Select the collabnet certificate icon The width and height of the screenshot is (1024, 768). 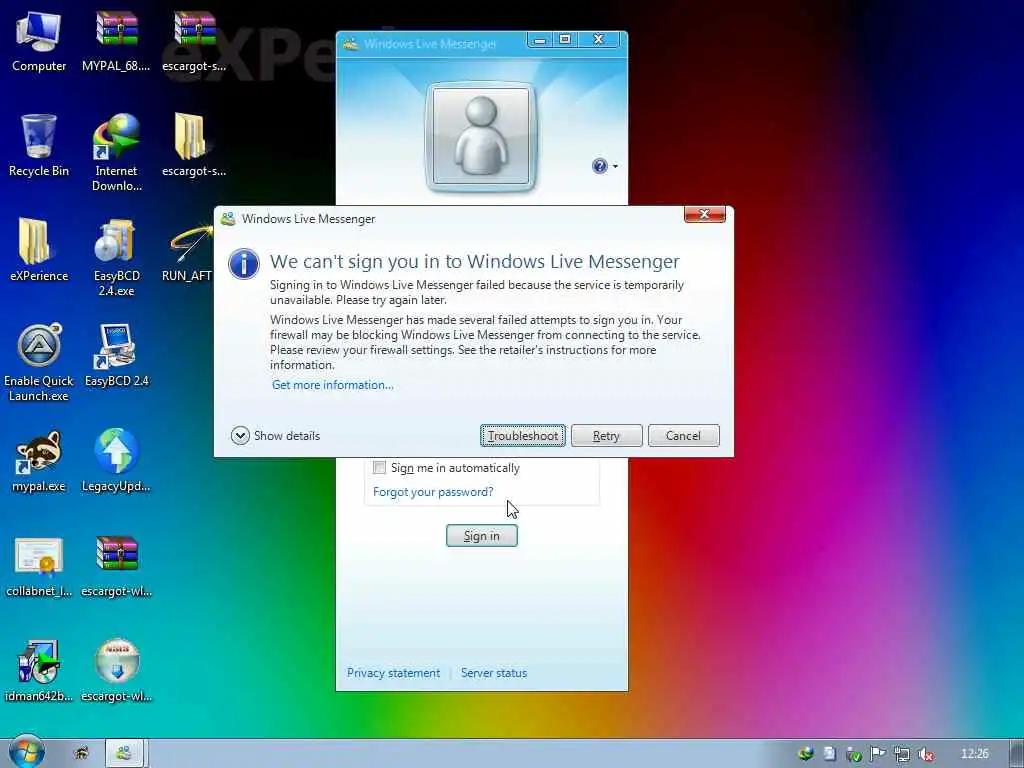pos(39,567)
